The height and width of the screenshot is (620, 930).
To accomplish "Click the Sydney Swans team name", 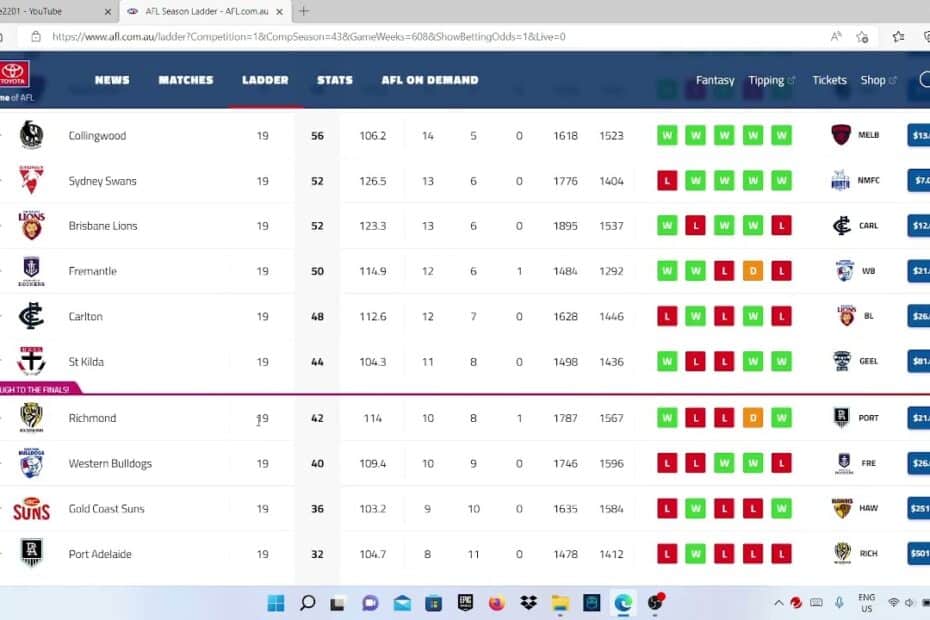I will click(102, 180).
